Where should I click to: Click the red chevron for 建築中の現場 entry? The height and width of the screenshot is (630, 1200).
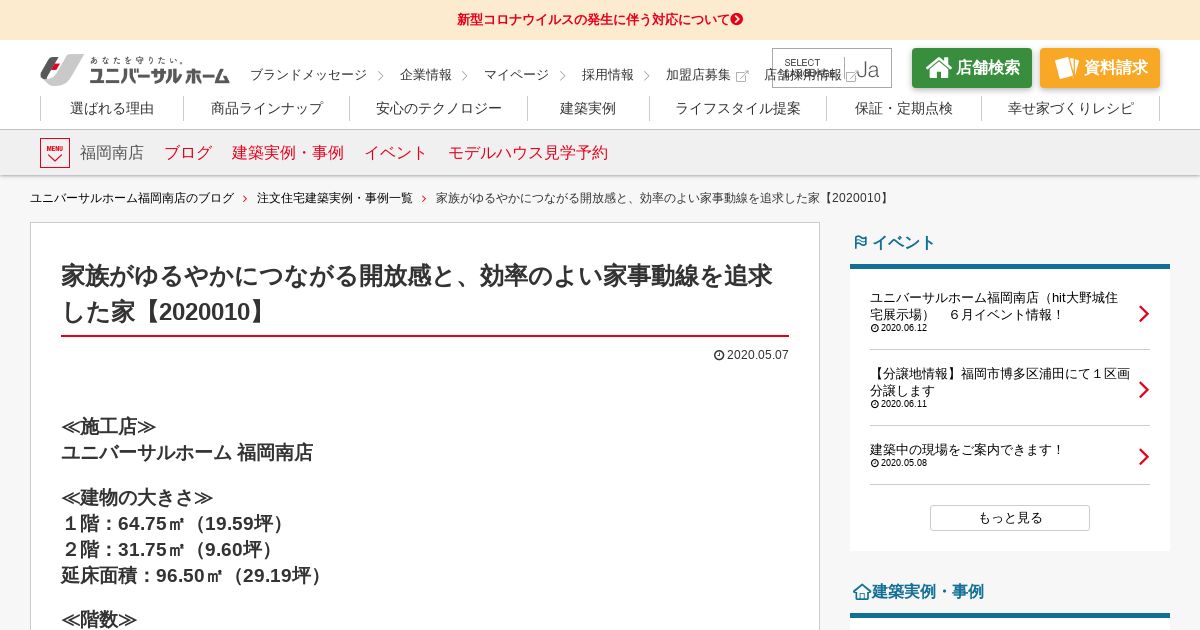[1144, 457]
